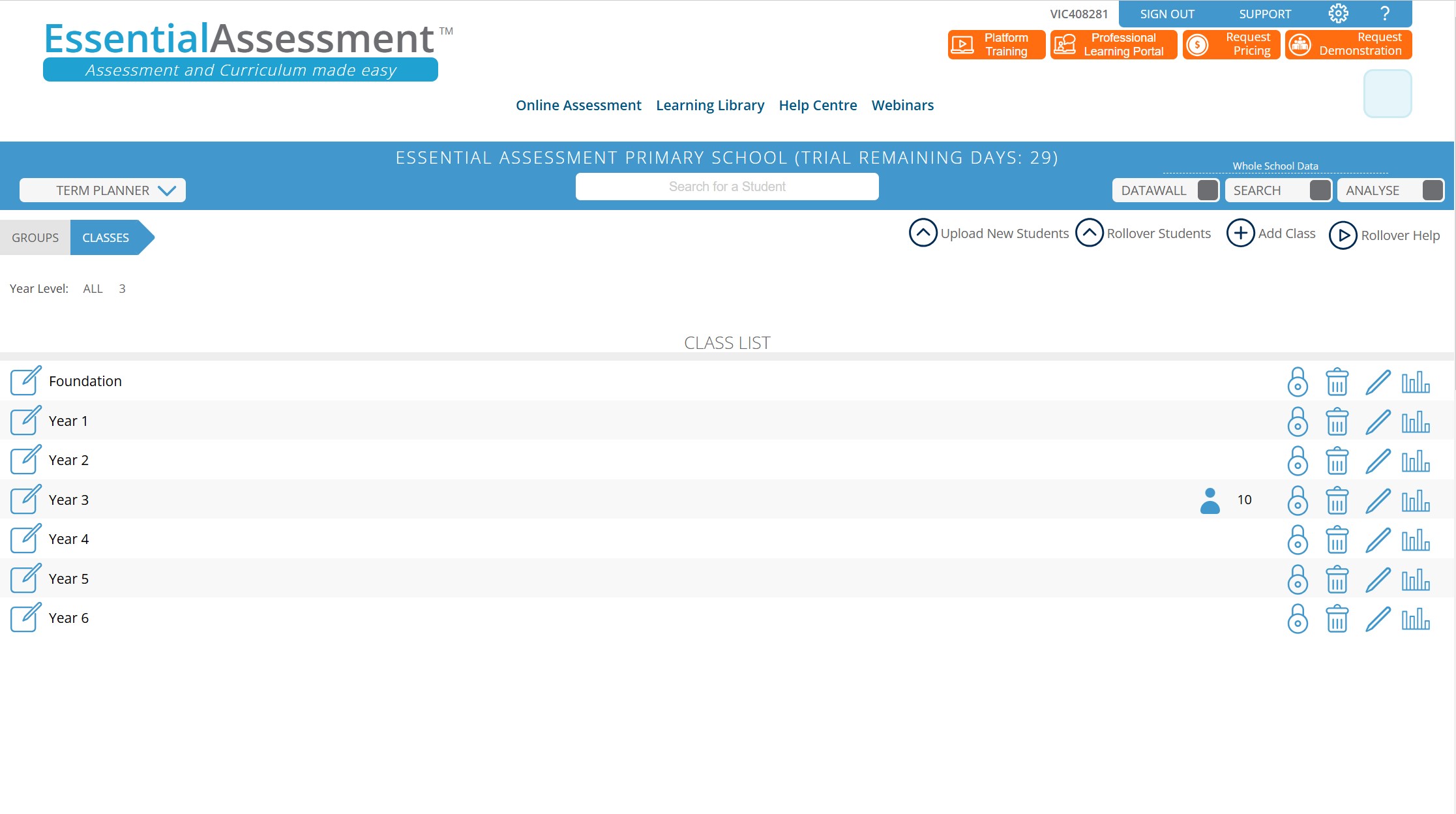This screenshot has width=1456, height=814.
Task: Open bar chart icon for Year 6
Action: (1416, 618)
